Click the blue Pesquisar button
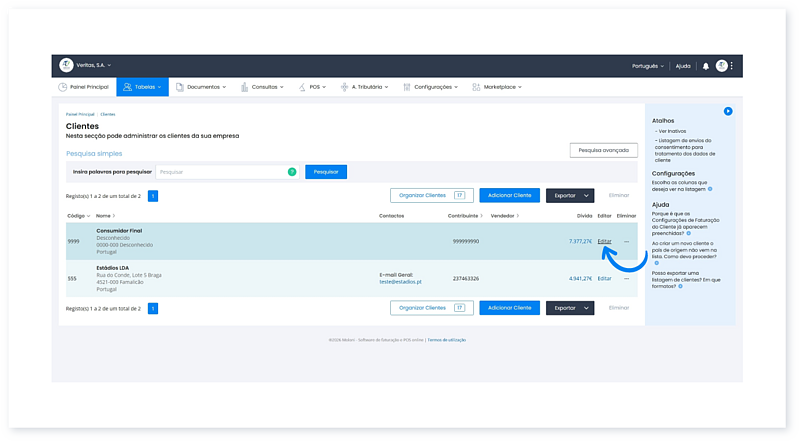Viewport: 800px width, 442px height. 326,172
